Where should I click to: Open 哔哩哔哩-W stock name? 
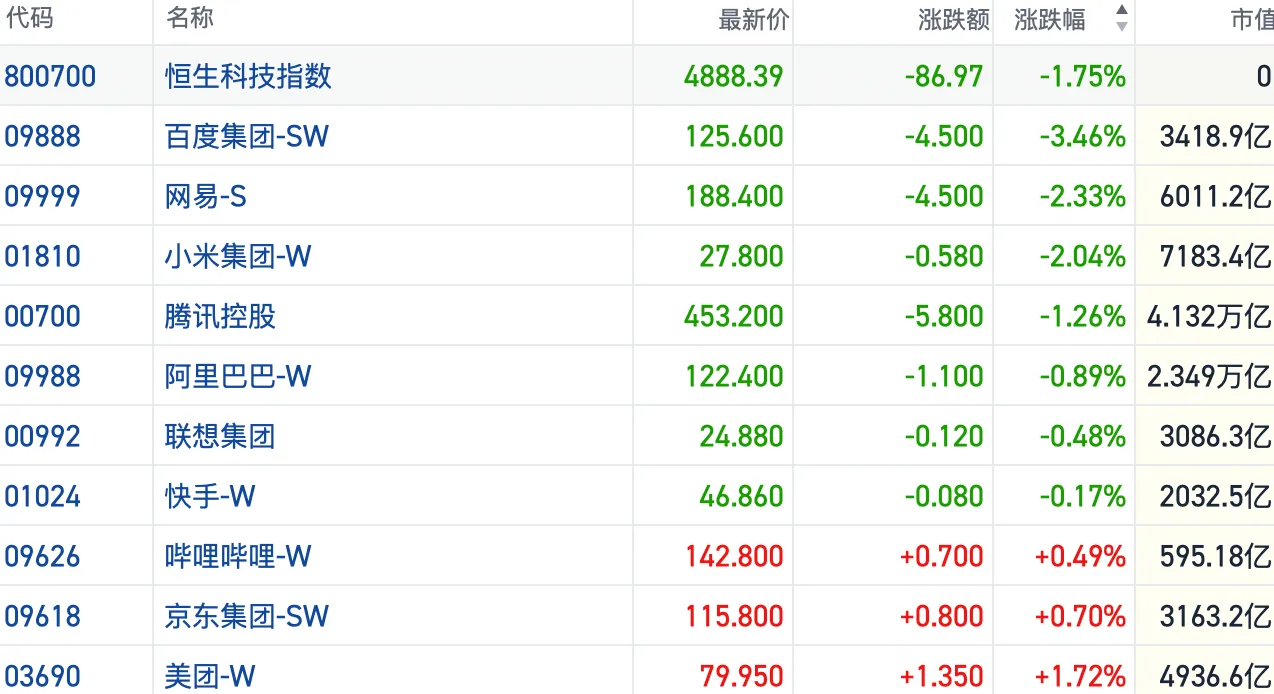[238, 556]
